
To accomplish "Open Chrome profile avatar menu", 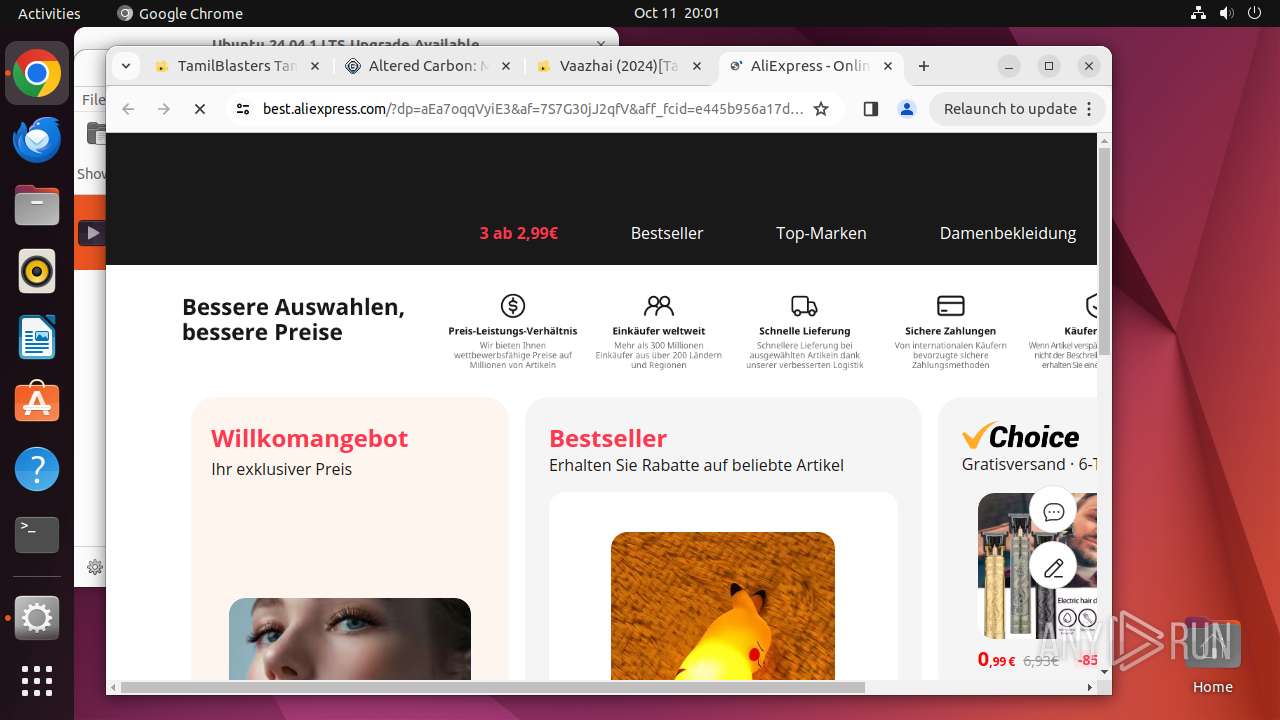I will click(x=907, y=109).
